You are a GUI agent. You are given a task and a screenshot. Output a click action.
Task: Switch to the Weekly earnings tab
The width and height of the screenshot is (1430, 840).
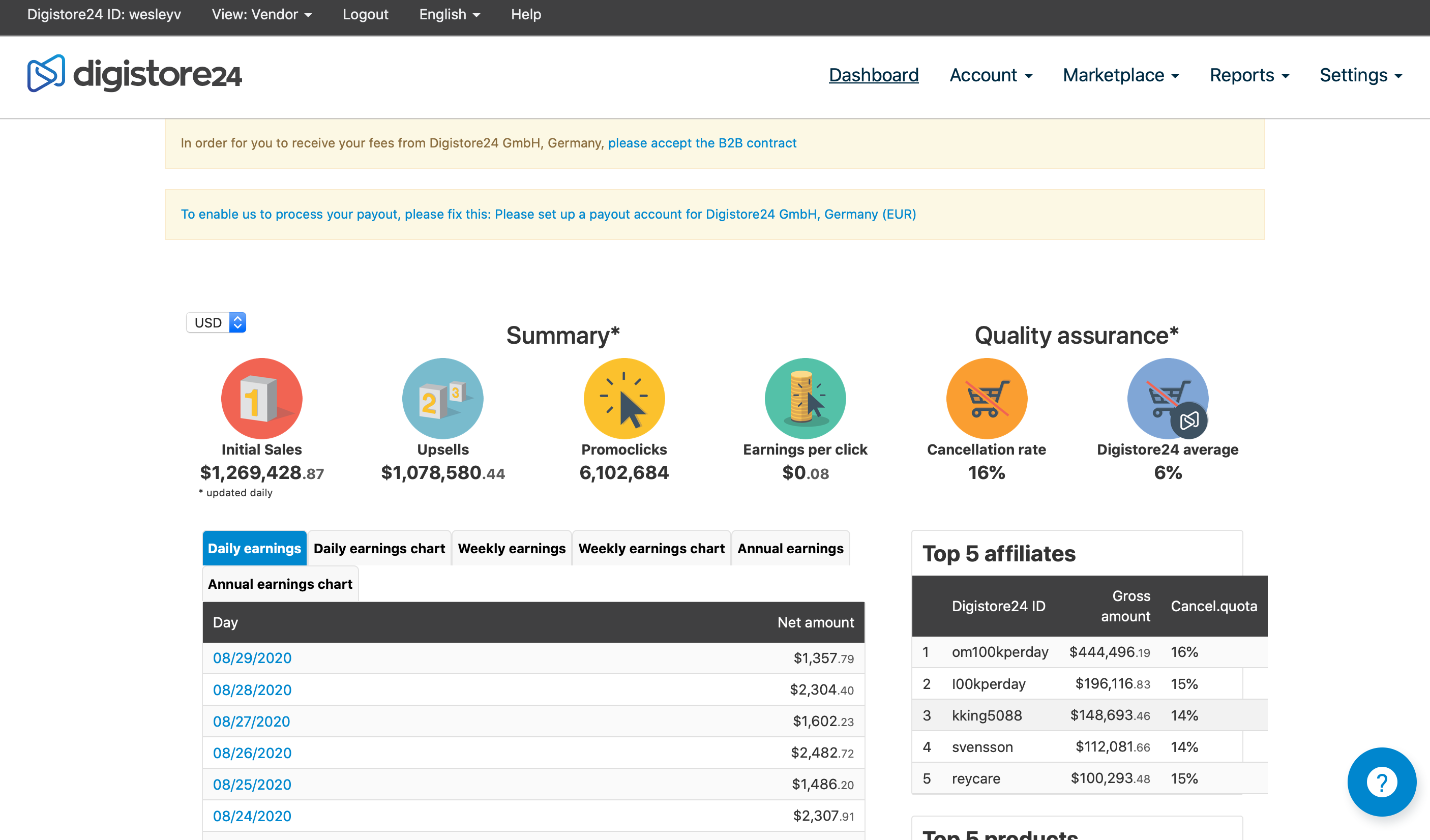[x=512, y=548]
